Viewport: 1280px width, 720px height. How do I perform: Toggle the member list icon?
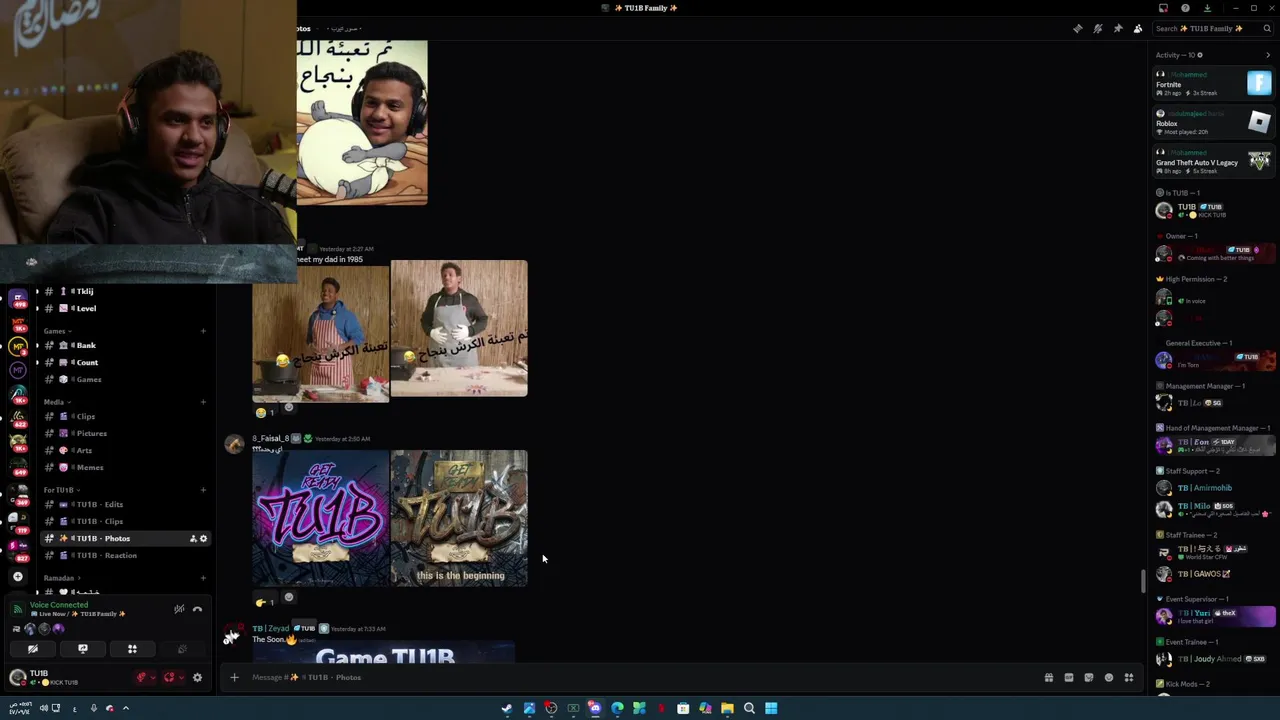(1138, 29)
